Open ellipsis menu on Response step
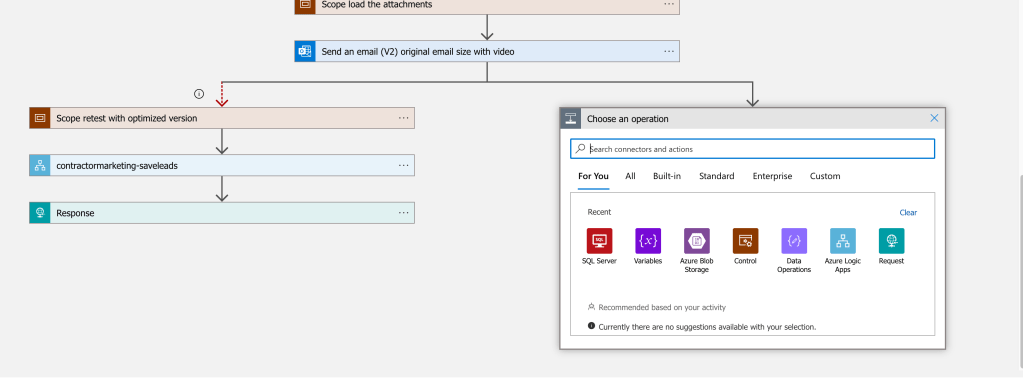This screenshot has height=387, width=1023. pyautogui.click(x=404, y=212)
